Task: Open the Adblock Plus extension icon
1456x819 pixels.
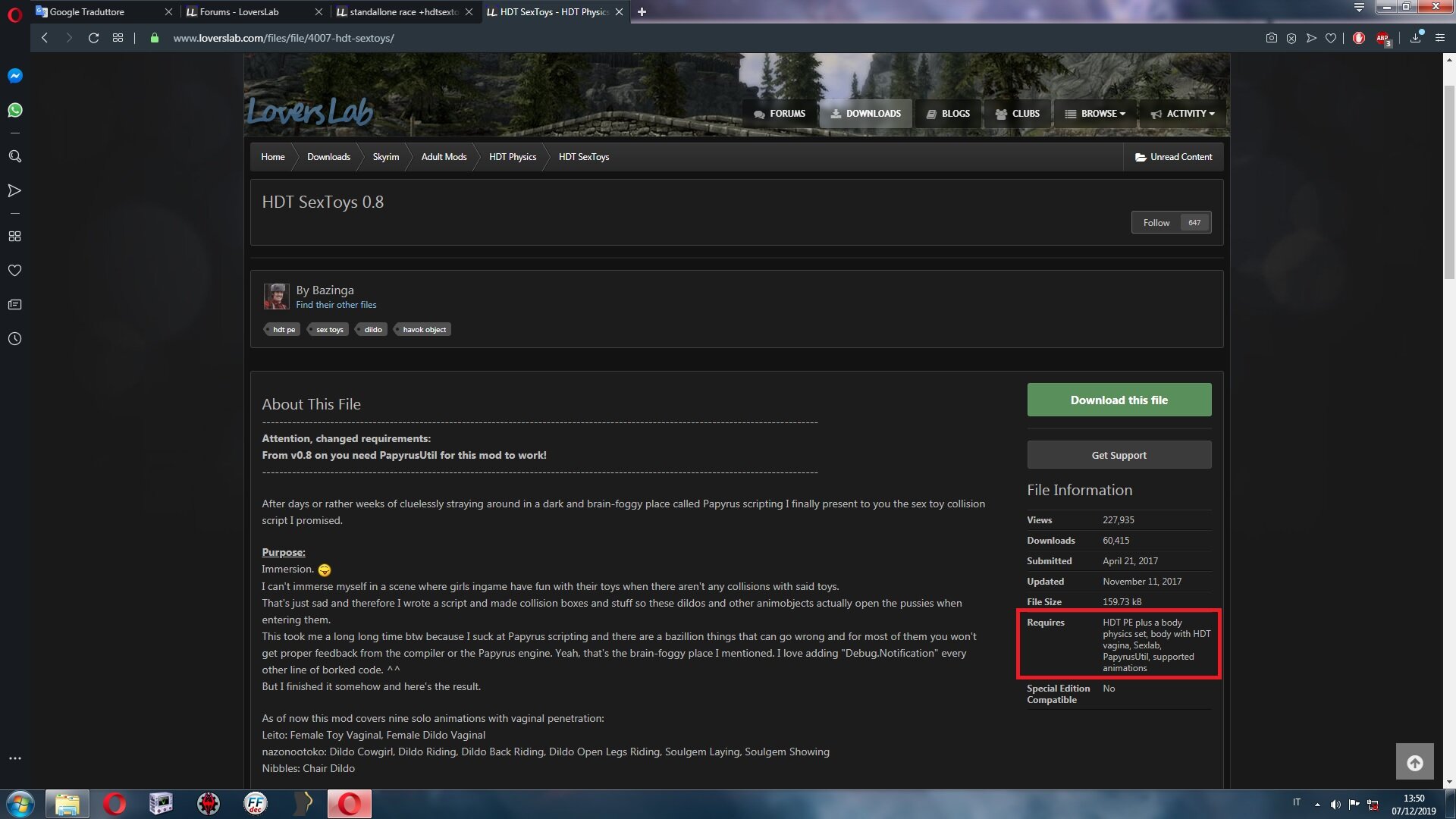Action: pyautogui.click(x=1383, y=38)
